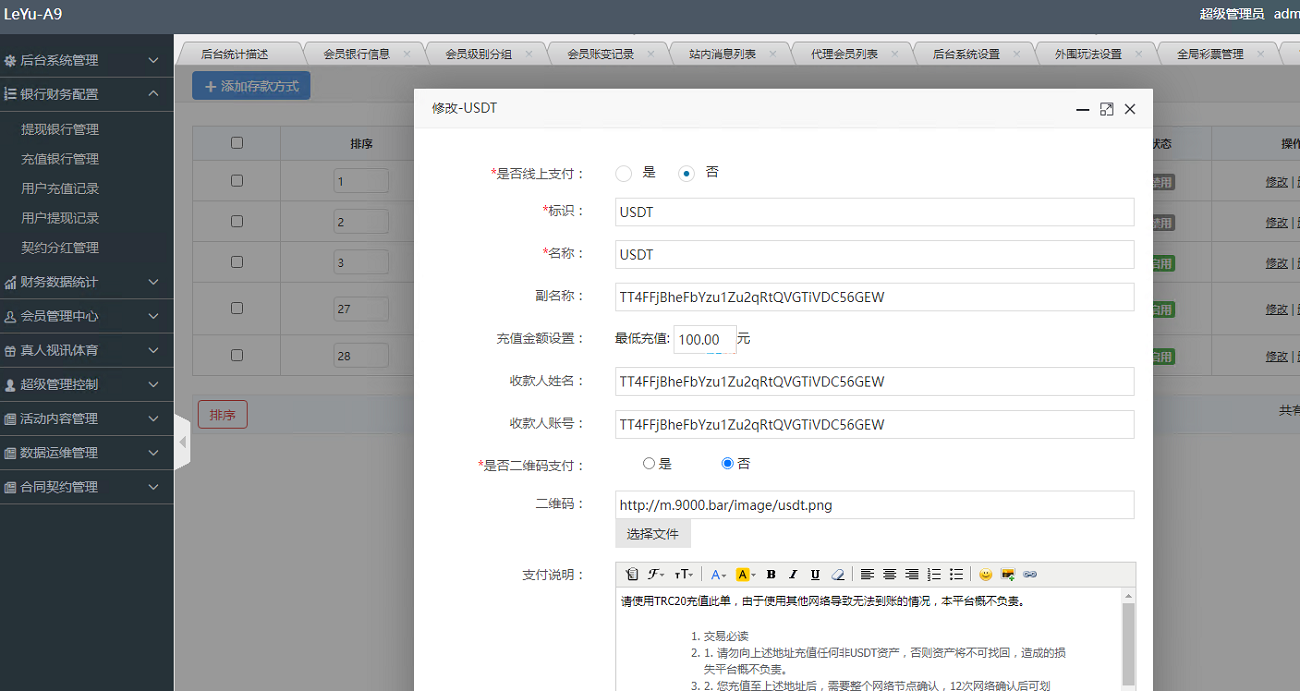Collapse sidebar with the arrow handle
This screenshot has width=1300, height=691.
pos(182,441)
